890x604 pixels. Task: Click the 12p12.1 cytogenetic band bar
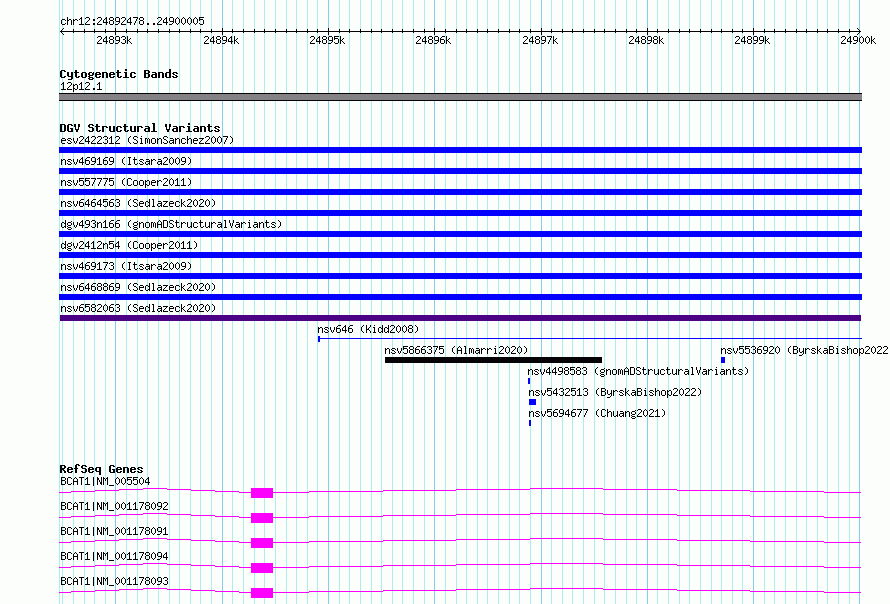pos(460,97)
